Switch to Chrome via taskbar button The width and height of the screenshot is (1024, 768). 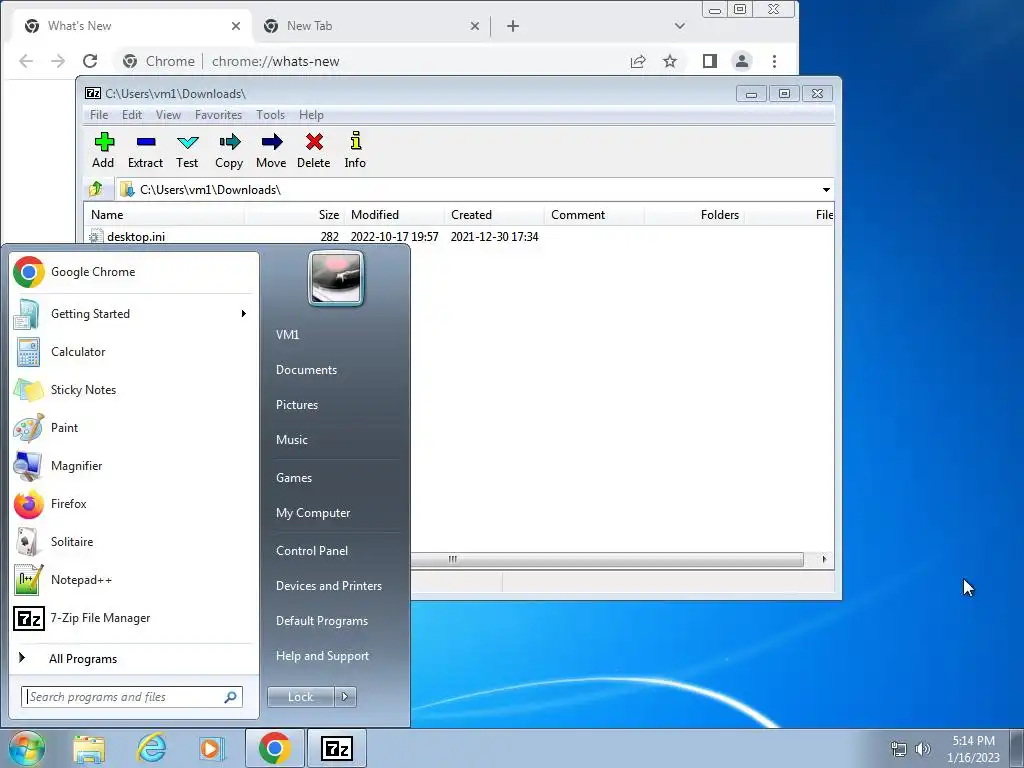coord(275,748)
